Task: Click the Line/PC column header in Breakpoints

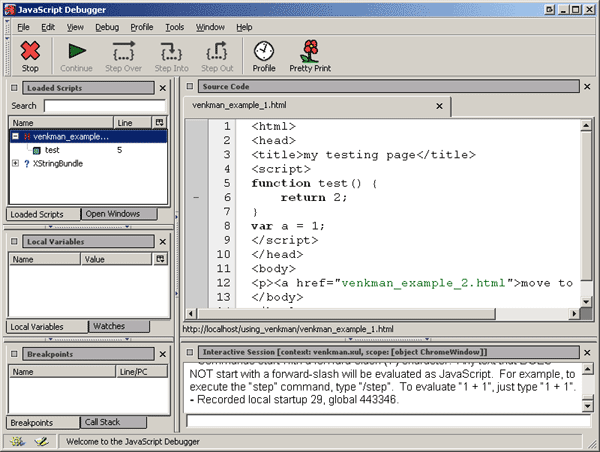Action: point(142,372)
